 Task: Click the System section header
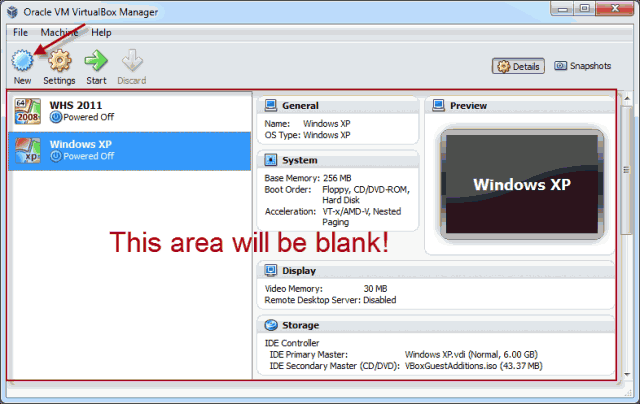(338, 160)
